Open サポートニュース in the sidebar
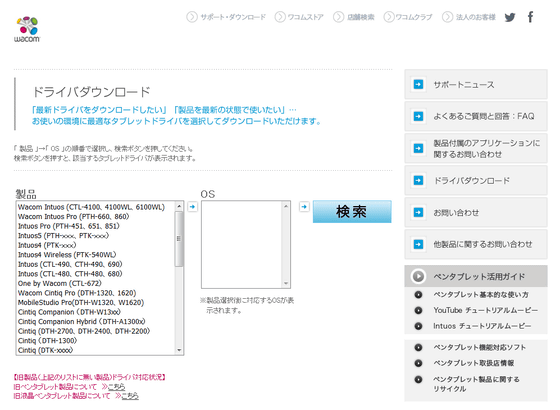Screen dimensions: 560x410 476,85
